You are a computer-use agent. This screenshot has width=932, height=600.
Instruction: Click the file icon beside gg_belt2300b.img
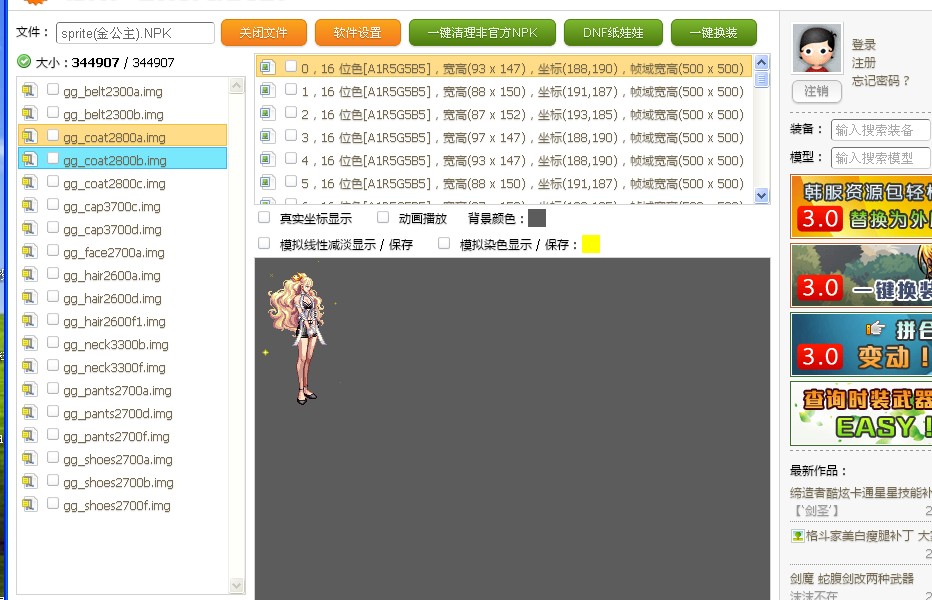(29, 114)
